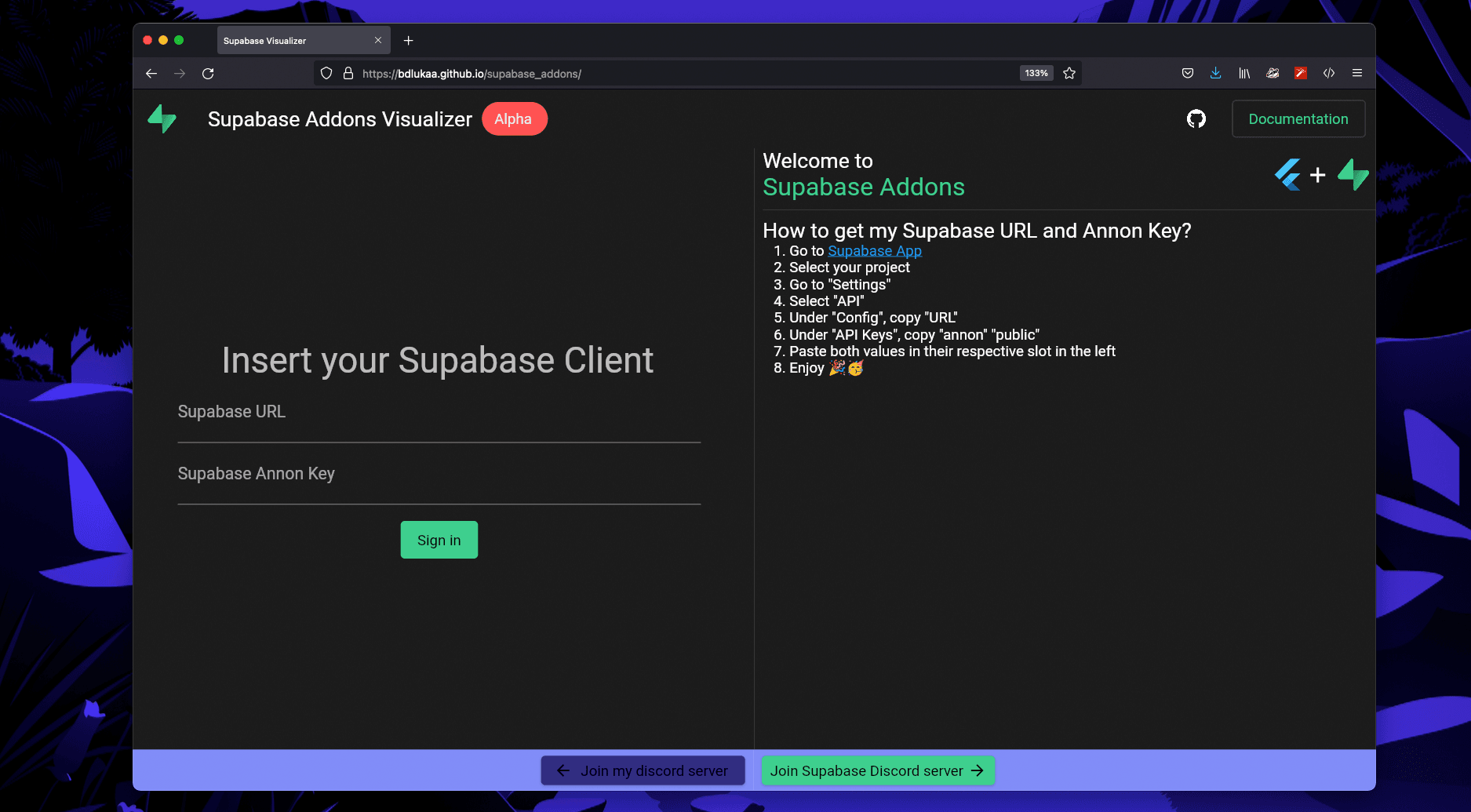Open Firefox downloads panel
This screenshot has width=1471, height=812.
1215,74
